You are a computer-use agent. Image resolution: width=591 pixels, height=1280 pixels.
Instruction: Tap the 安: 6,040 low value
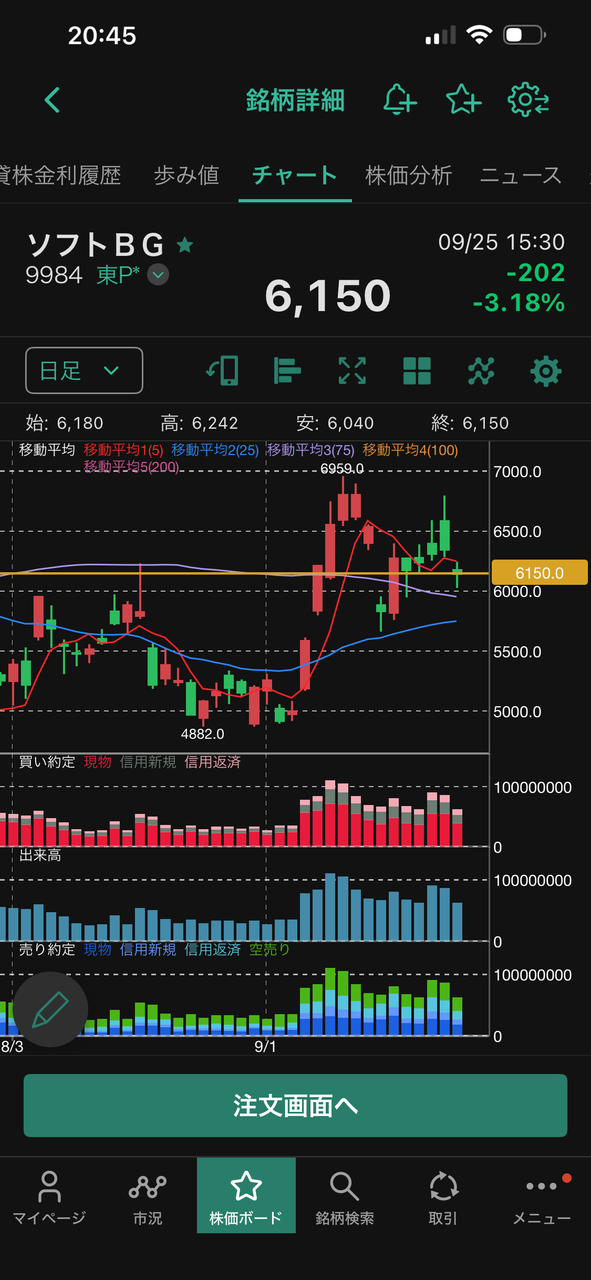[336, 423]
